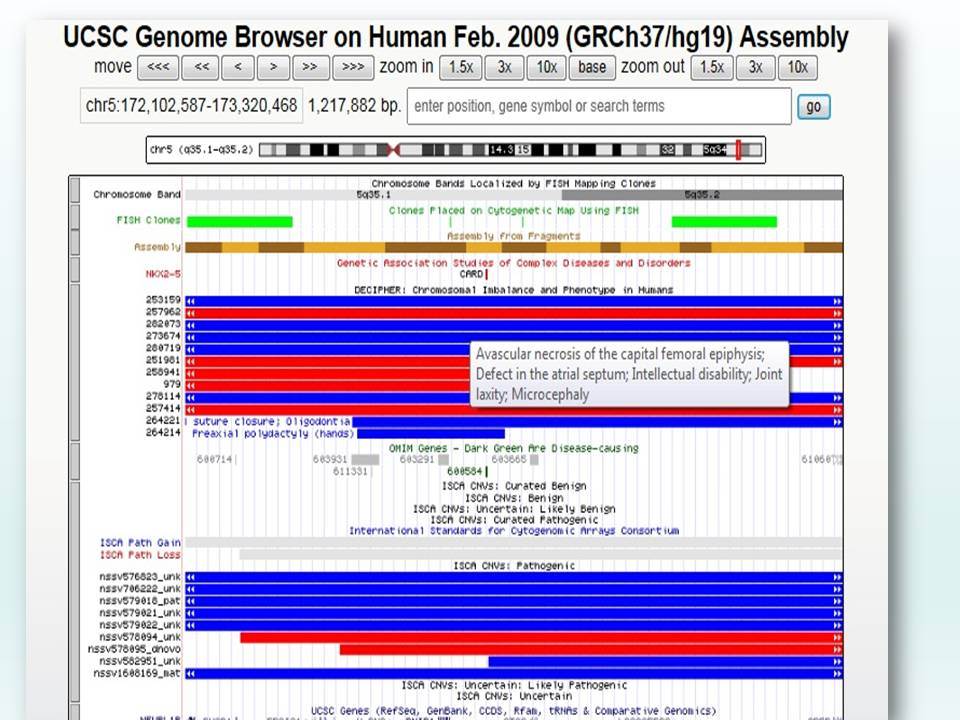Image resolution: width=960 pixels, height=720 pixels.
Task: Select ISCA variant nssv579018_pat
Action: (514, 601)
